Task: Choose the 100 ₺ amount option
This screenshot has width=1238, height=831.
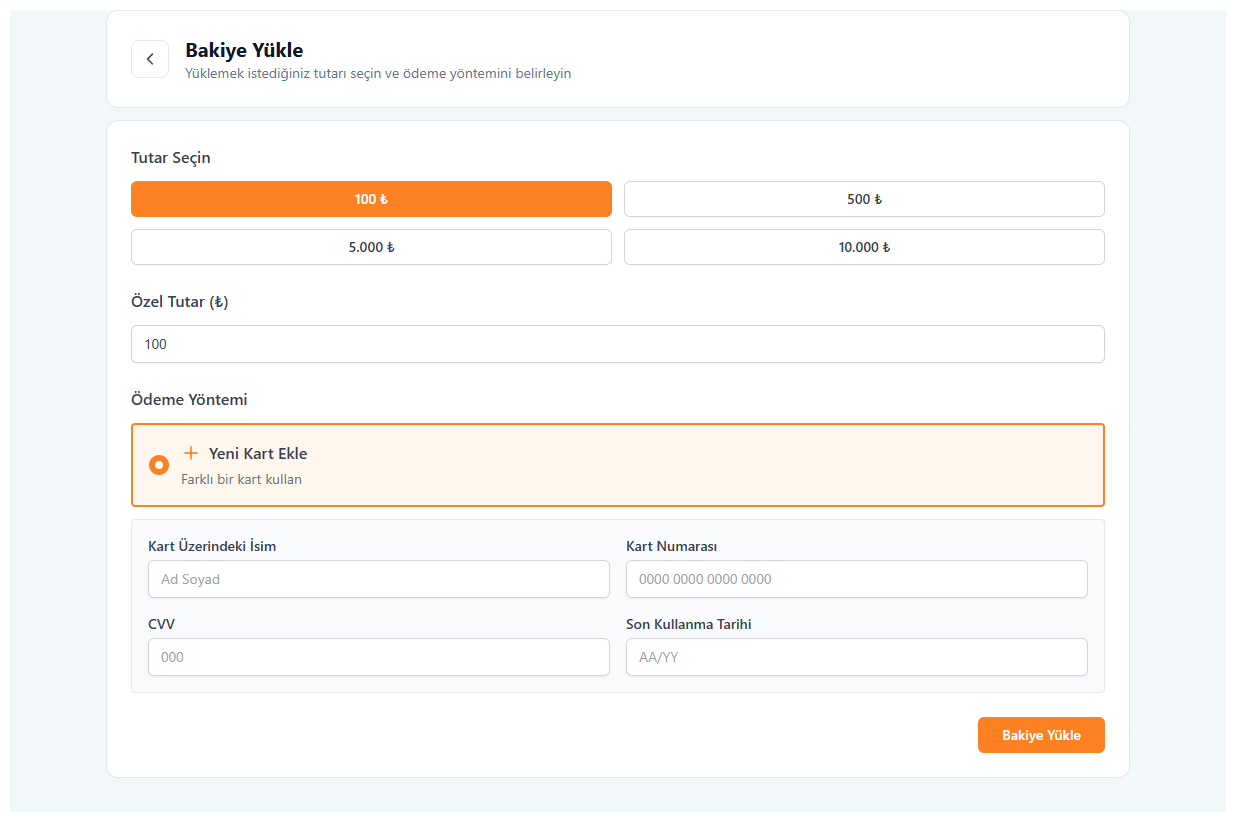Action: tap(371, 199)
